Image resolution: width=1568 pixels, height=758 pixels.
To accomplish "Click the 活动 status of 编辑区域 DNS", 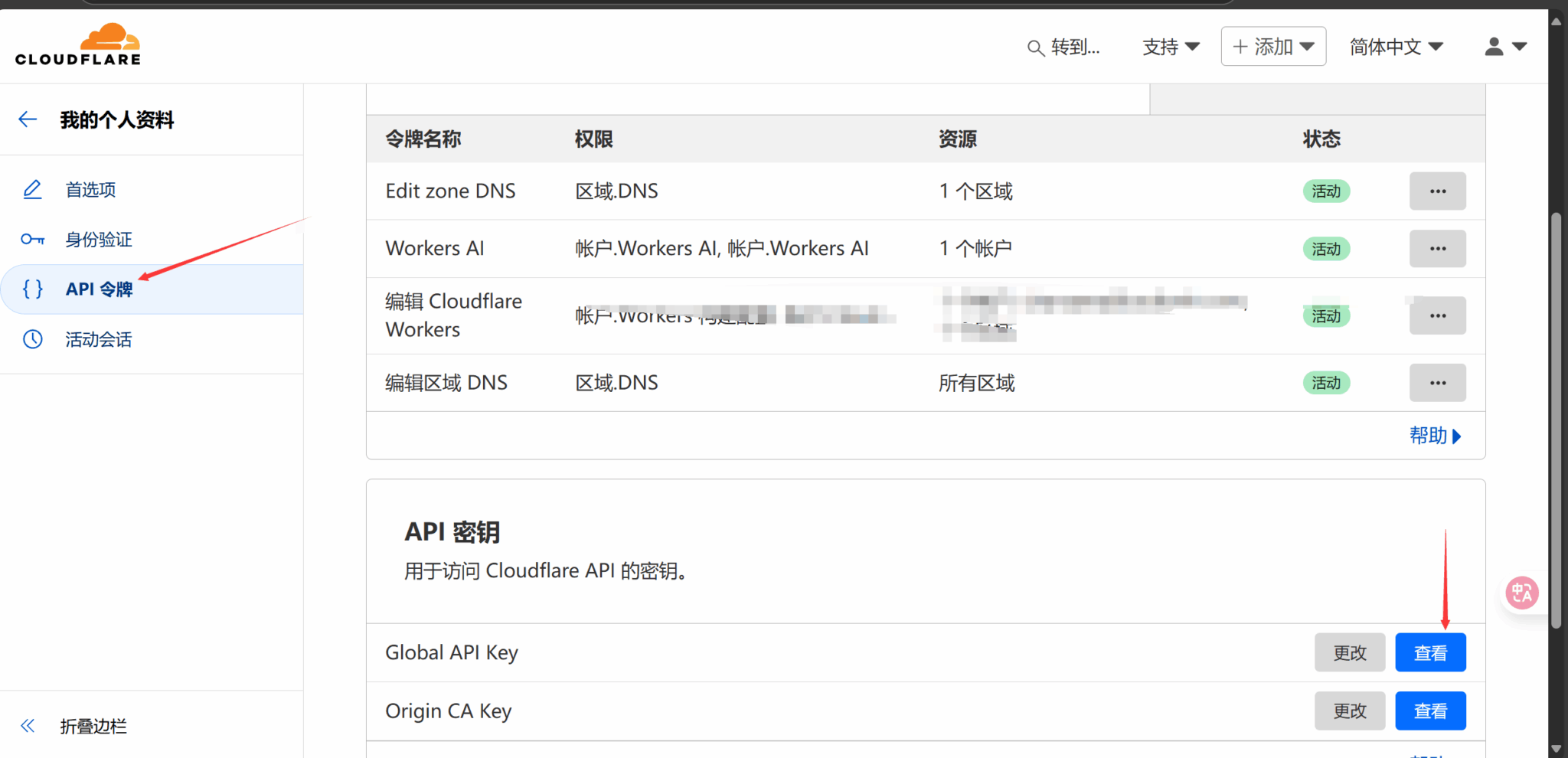I will (x=1326, y=383).
